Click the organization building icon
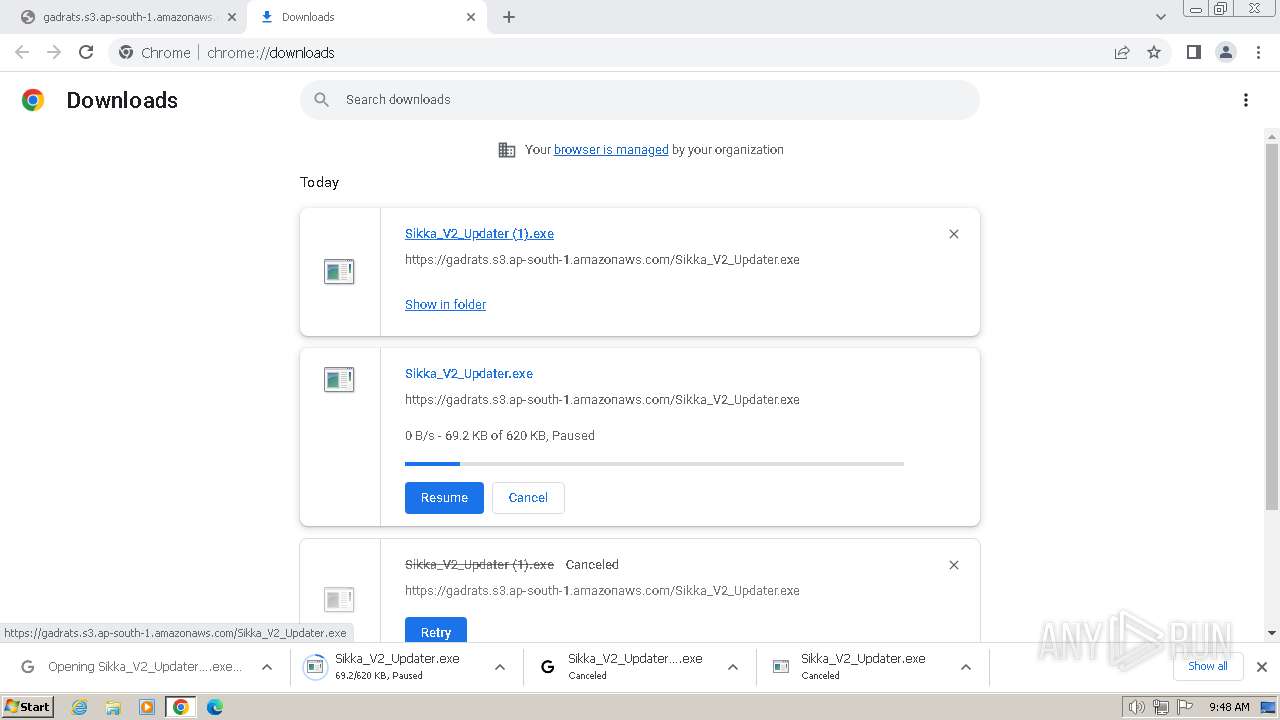The height and width of the screenshot is (720, 1280). [x=507, y=150]
